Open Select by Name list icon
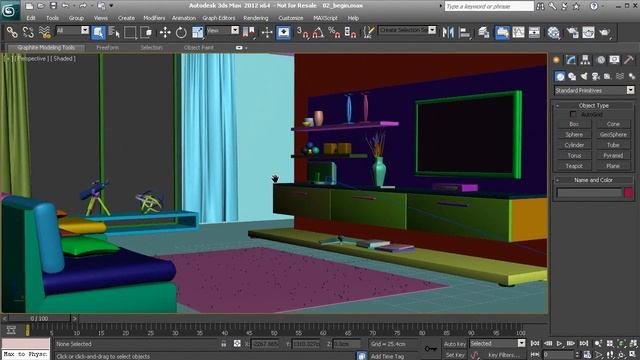 click(115, 32)
